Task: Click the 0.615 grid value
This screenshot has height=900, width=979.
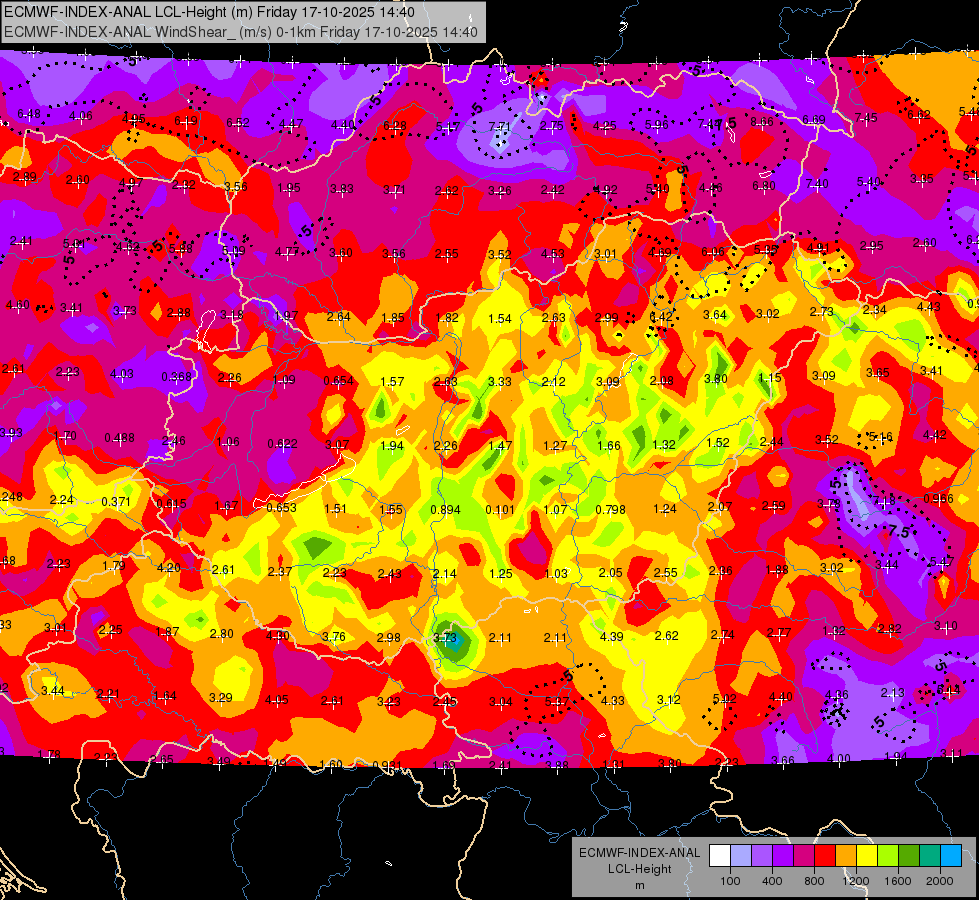Action: tap(172, 504)
